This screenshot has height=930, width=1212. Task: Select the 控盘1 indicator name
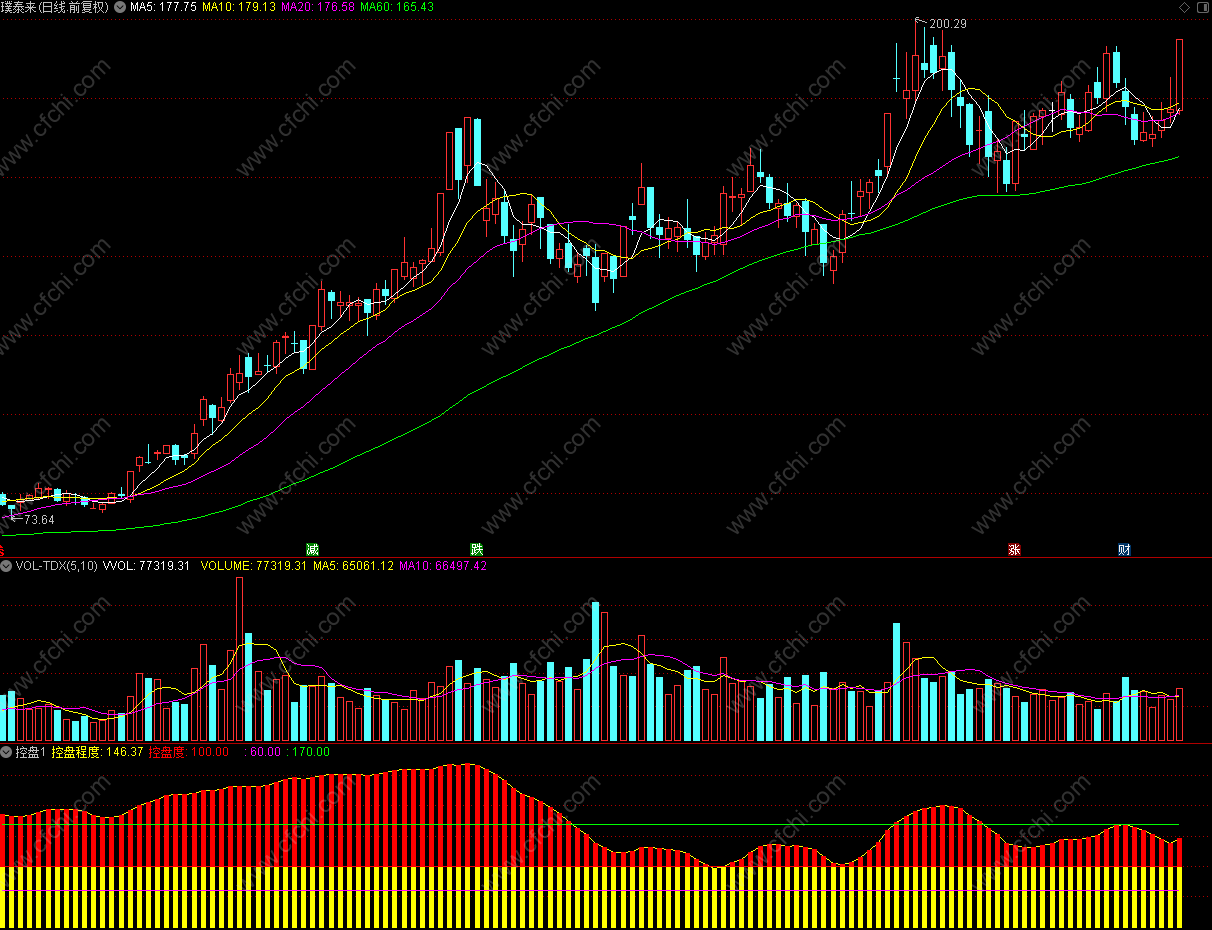point(31,752)
